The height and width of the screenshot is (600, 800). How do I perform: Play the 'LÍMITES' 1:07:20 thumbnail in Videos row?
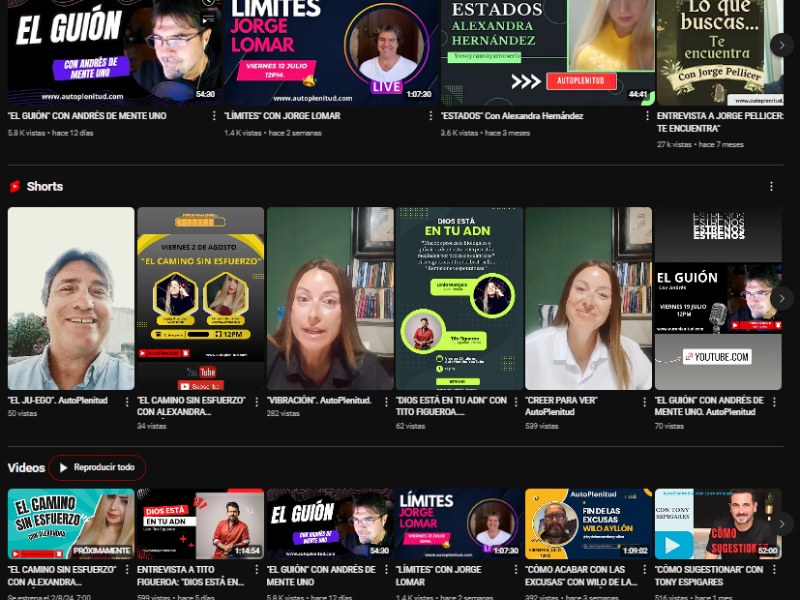tap(459, 524)
